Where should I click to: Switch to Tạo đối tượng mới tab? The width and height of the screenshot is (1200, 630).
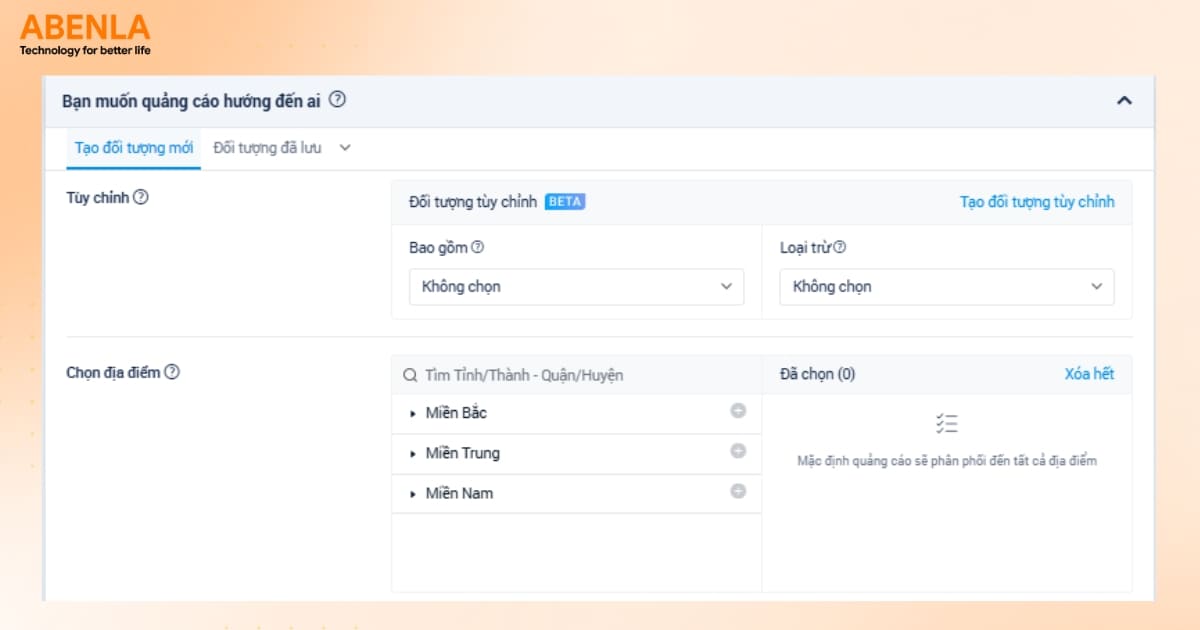(x=134, y=148)
